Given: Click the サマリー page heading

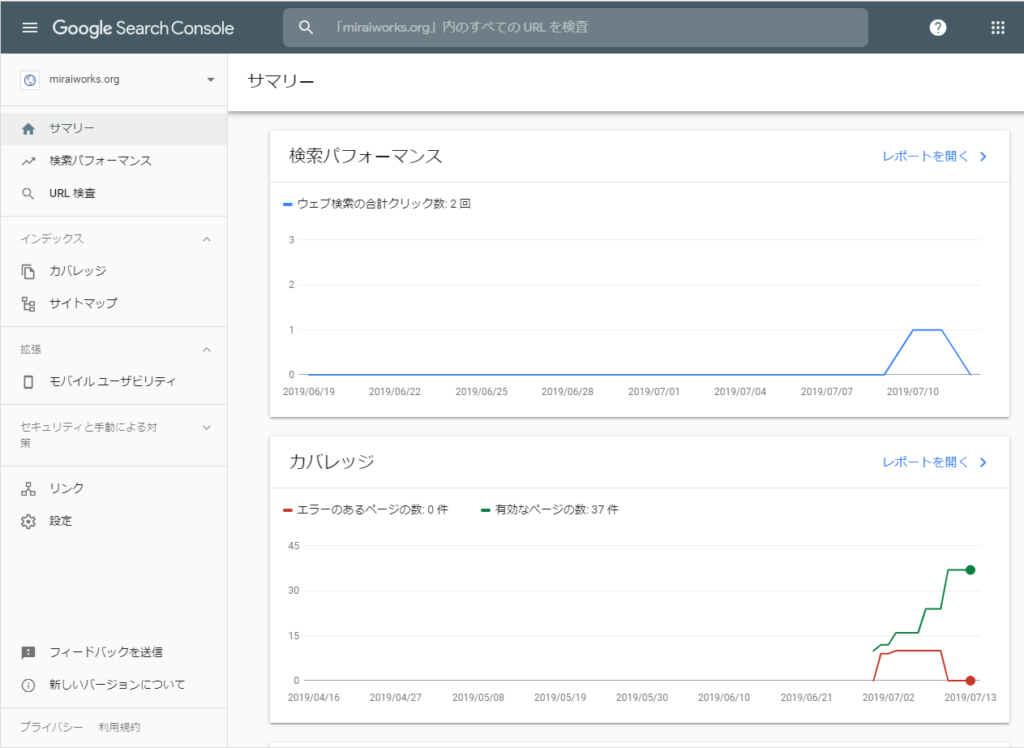Looking at the screenshot, I should click(281, 82).
